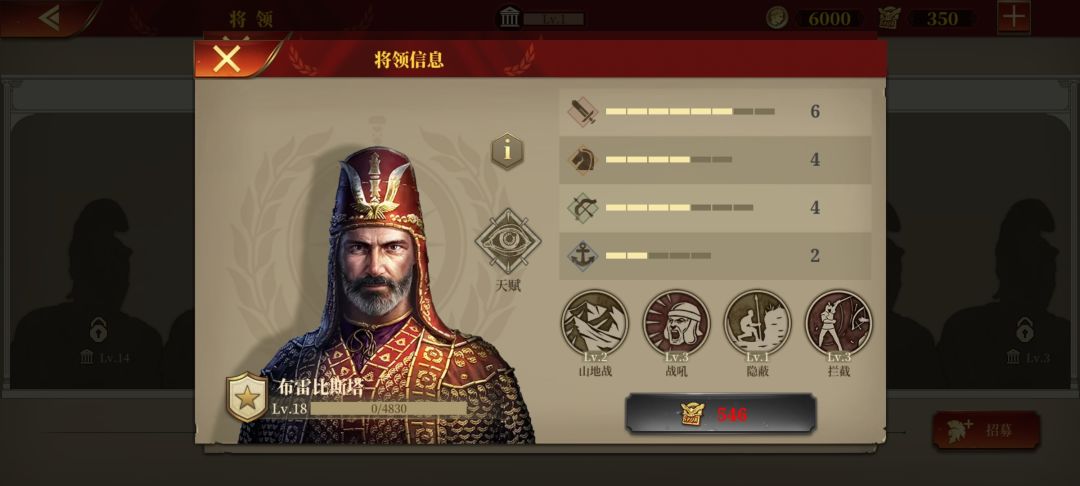Select the 战吼 war cry skill
This screenshot has width=1080, height=486.
click(676, 323)
